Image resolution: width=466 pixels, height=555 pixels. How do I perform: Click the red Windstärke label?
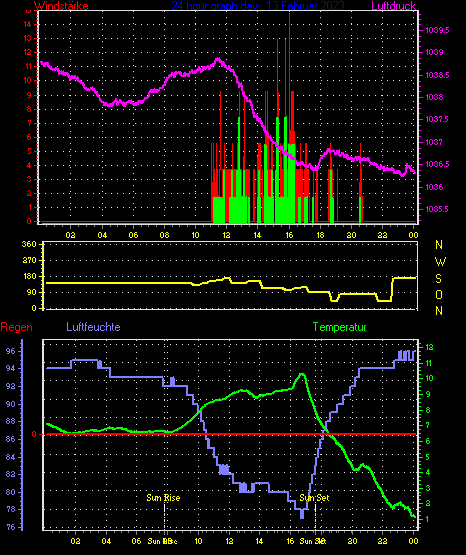(61, 5)
